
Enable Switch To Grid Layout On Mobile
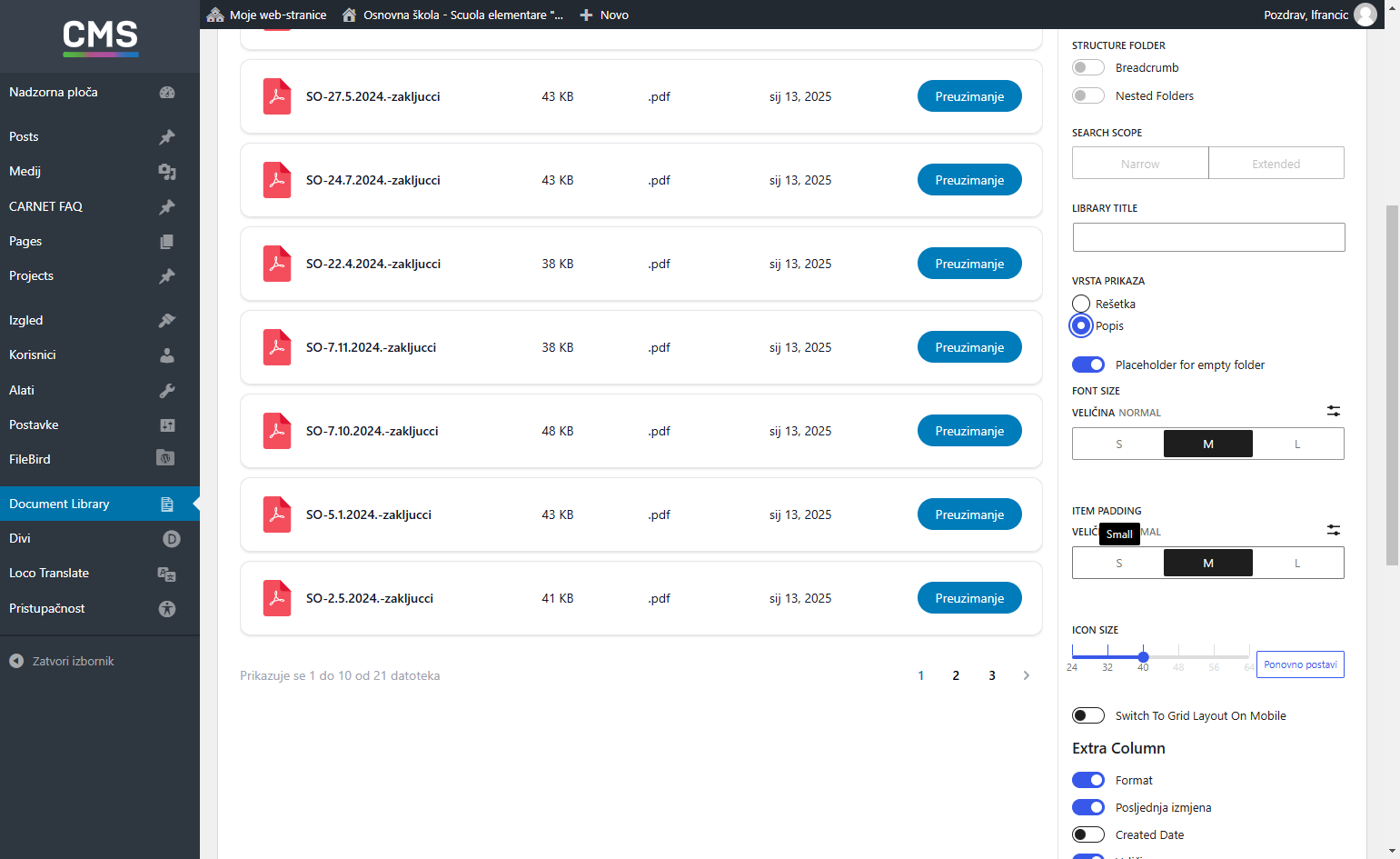click(x=1088, y=715)
